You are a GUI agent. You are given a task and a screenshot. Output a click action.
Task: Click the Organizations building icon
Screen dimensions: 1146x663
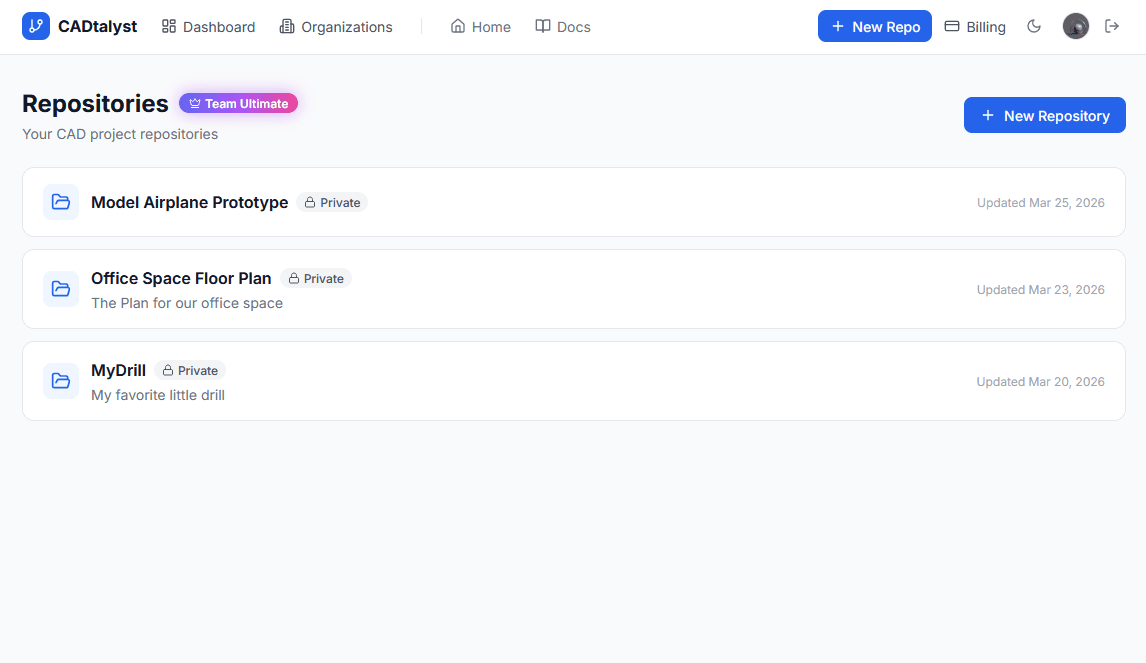285,26
